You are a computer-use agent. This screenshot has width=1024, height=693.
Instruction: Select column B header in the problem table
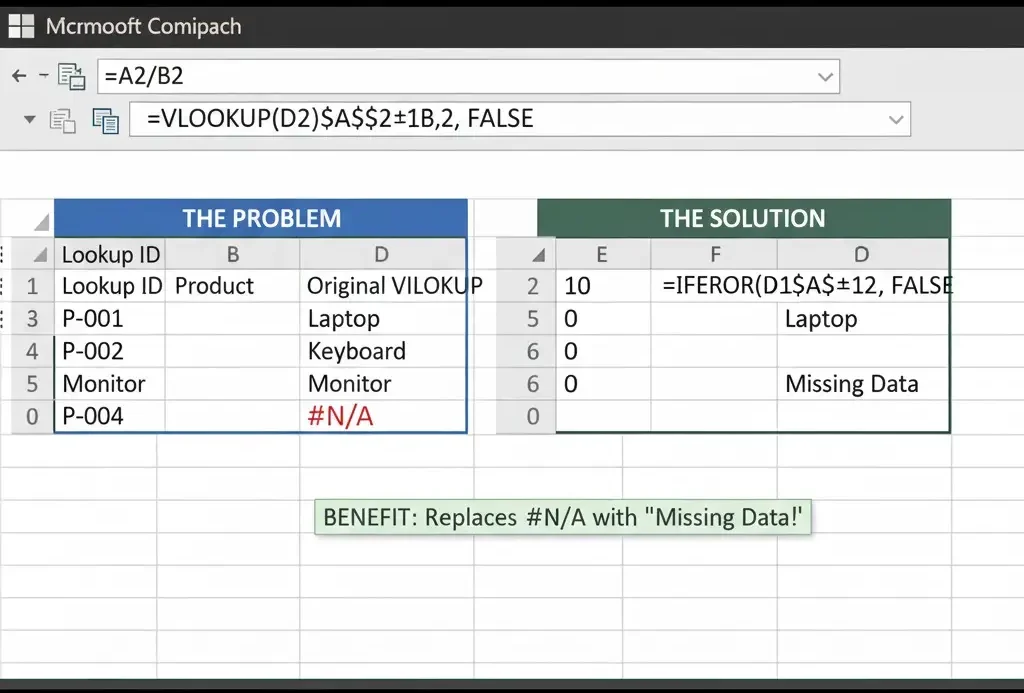point(232,254)
